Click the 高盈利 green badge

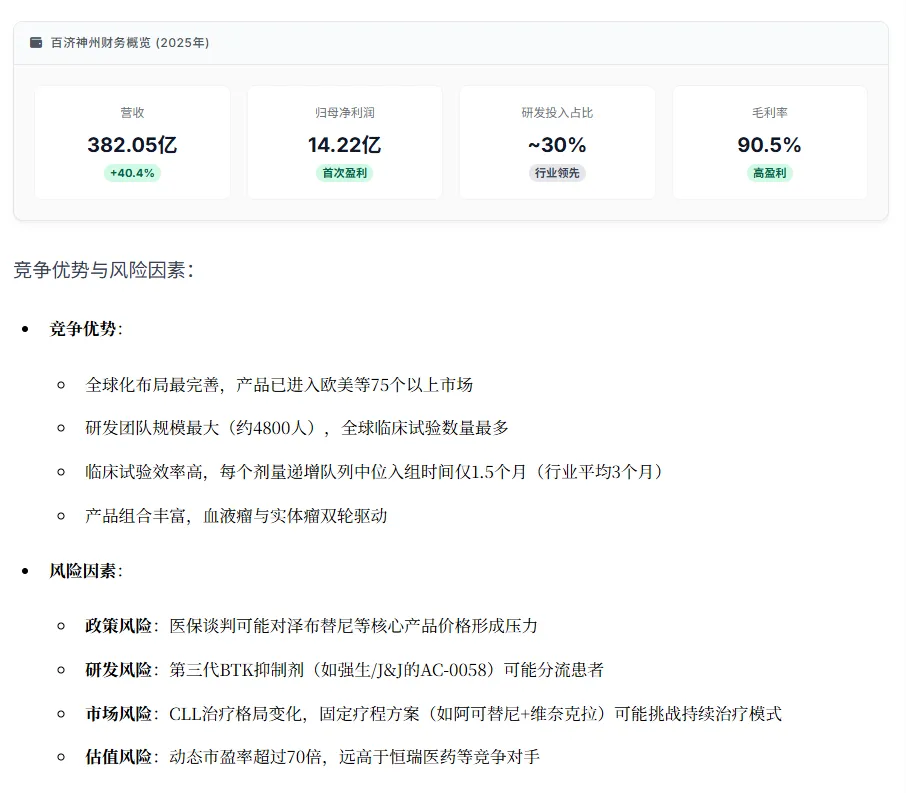(x=770, y=173)
